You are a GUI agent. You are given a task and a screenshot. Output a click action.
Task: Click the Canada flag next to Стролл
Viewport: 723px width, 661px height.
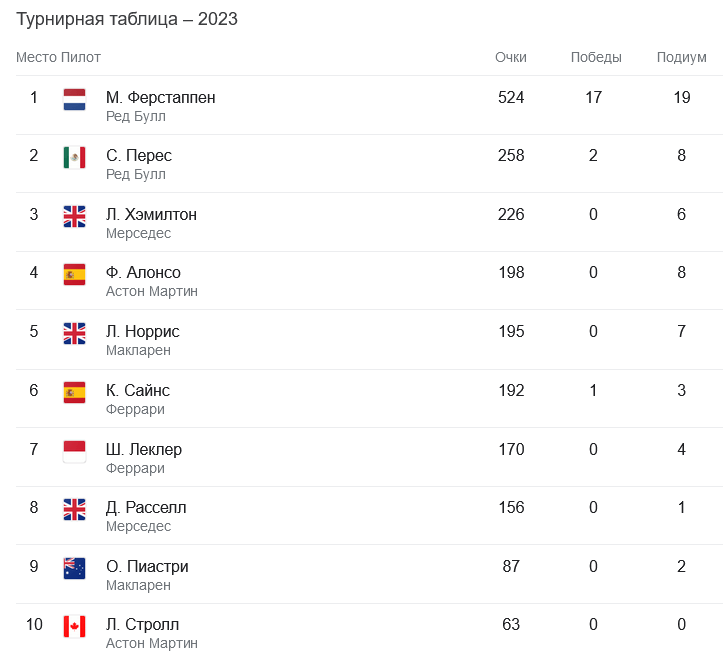pos(74,627)
